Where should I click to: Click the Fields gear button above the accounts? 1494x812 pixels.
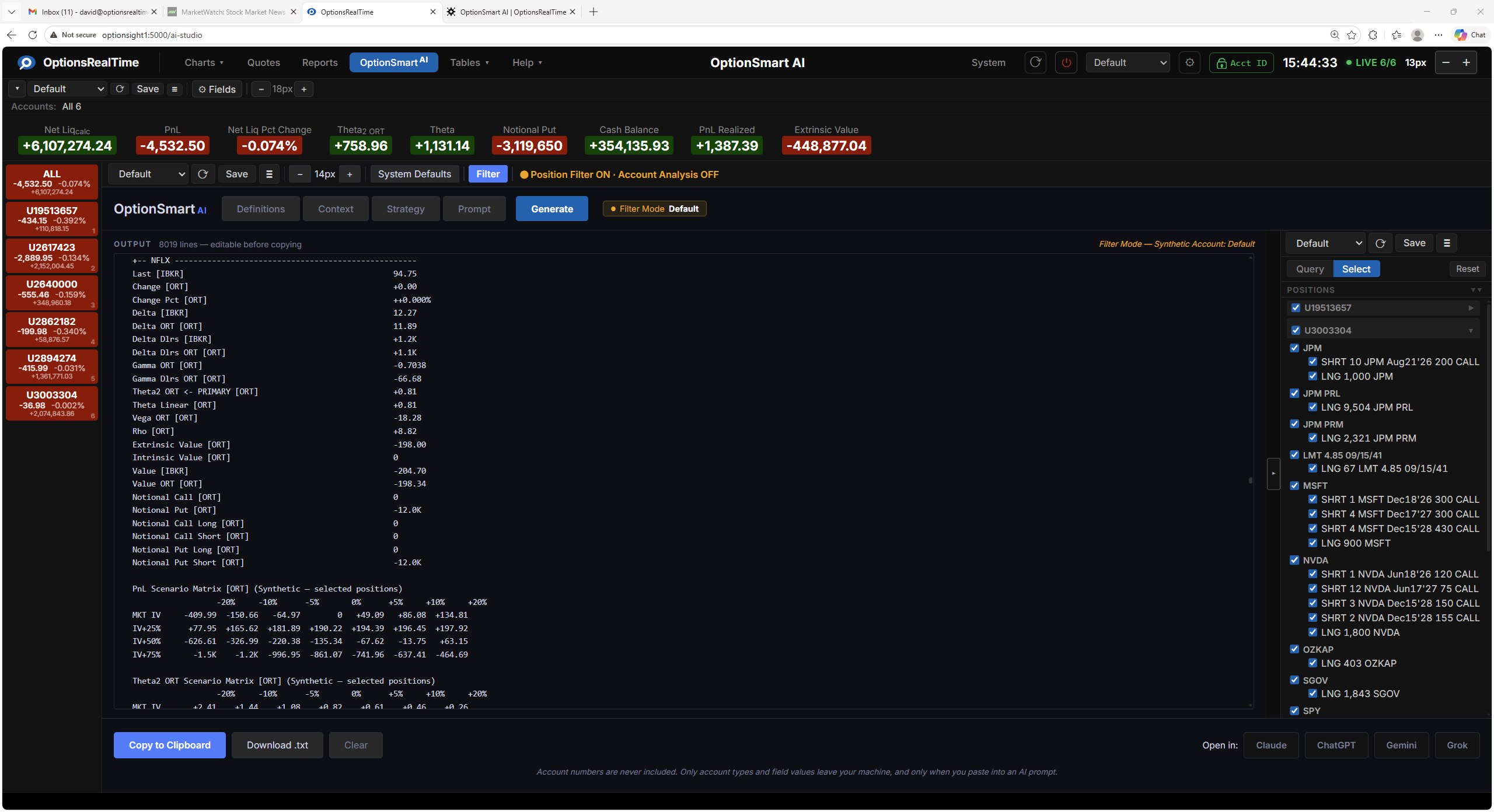(217, 89)
